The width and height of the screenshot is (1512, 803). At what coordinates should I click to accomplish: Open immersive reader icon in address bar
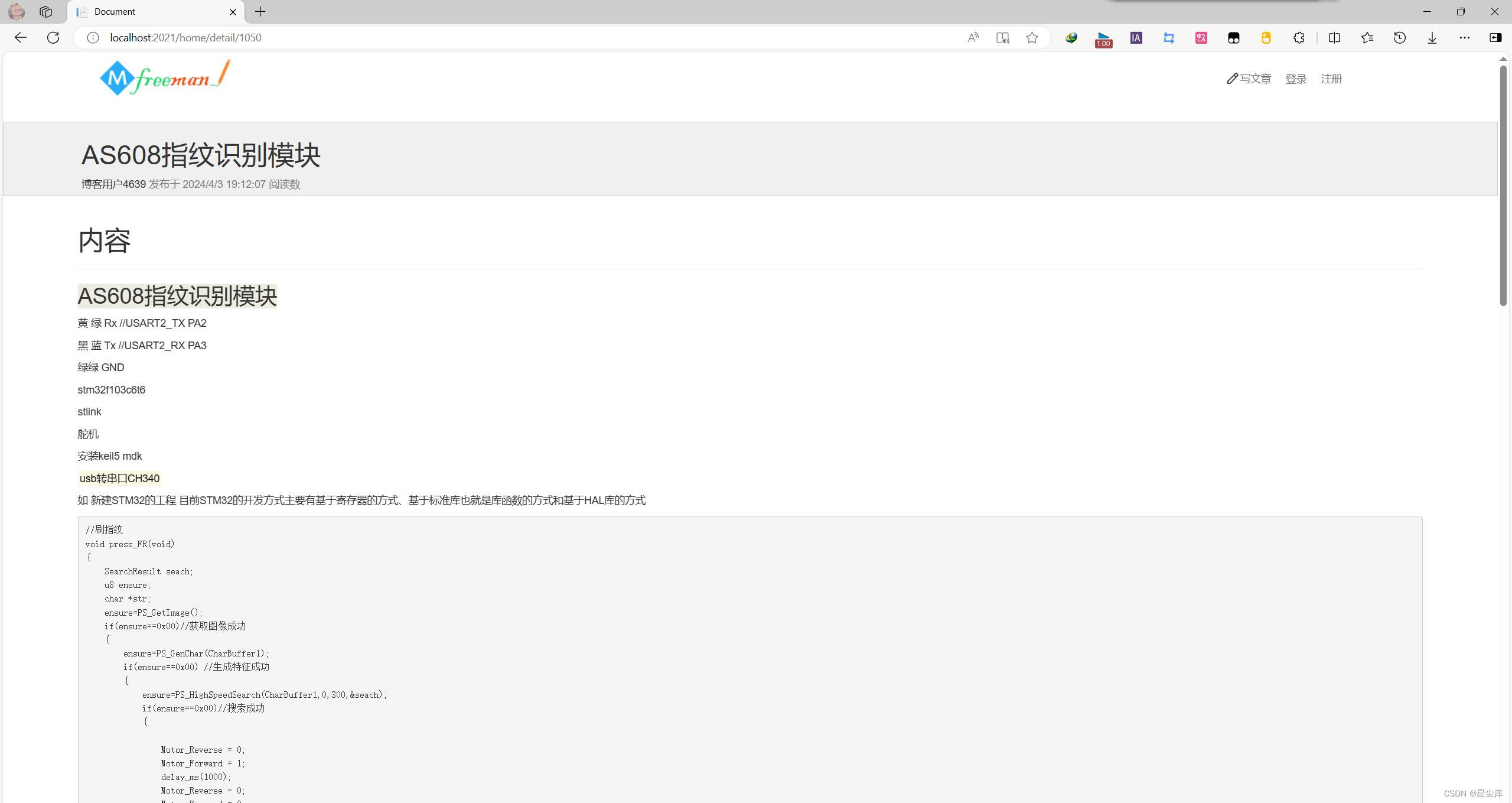pyautogui.click(x=1002, y=38)
